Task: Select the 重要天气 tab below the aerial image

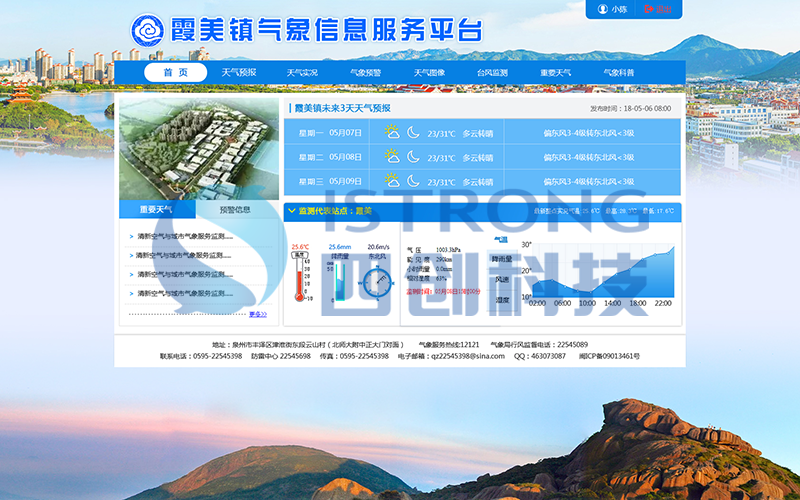Action: click(157, 209)
